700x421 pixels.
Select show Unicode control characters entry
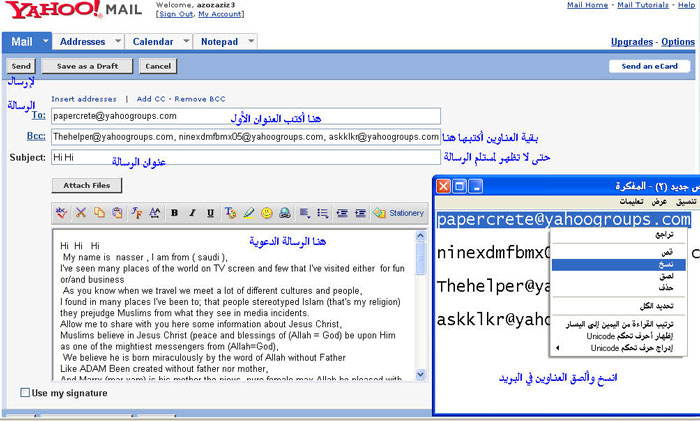point(618,336)
